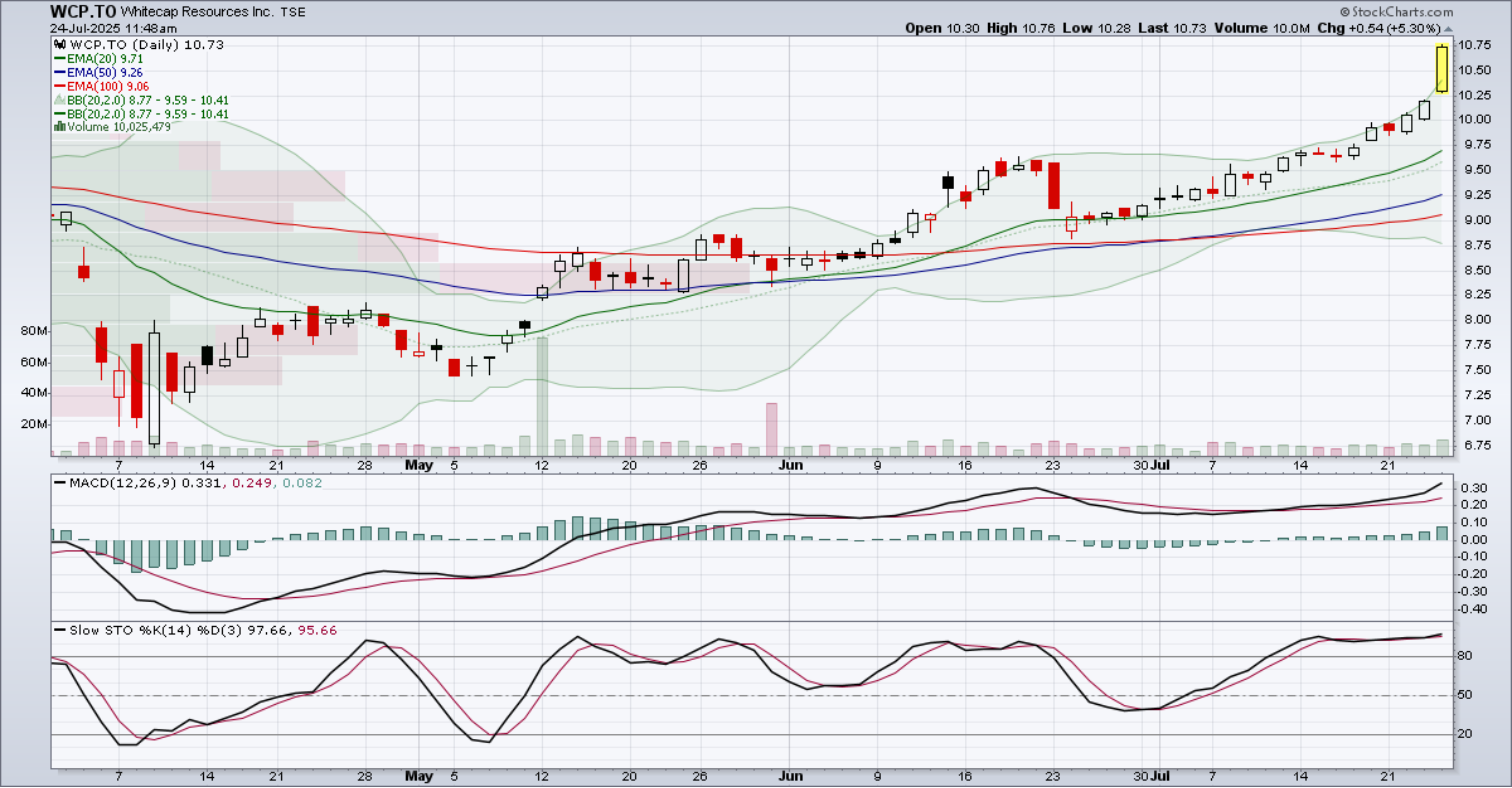This screenshot has width=1512, height=788.
Task: Click the MACD(12,26,9) indicator label
Action: [123, 484]
